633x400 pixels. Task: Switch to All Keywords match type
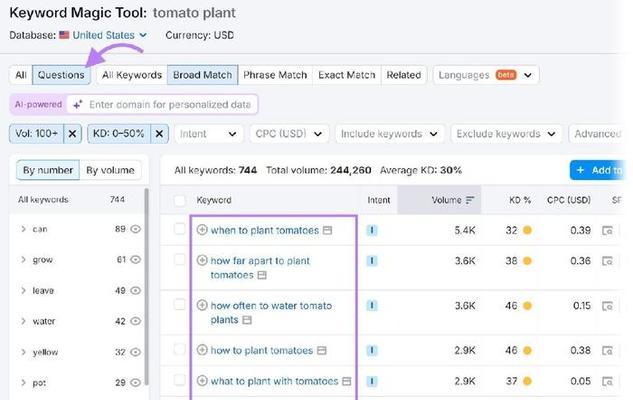[x=132, y=75]
